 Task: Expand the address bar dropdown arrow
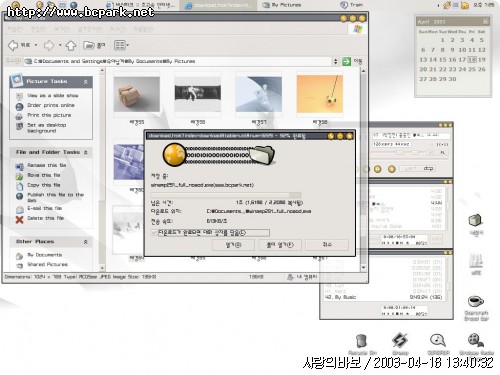(335, 61)
